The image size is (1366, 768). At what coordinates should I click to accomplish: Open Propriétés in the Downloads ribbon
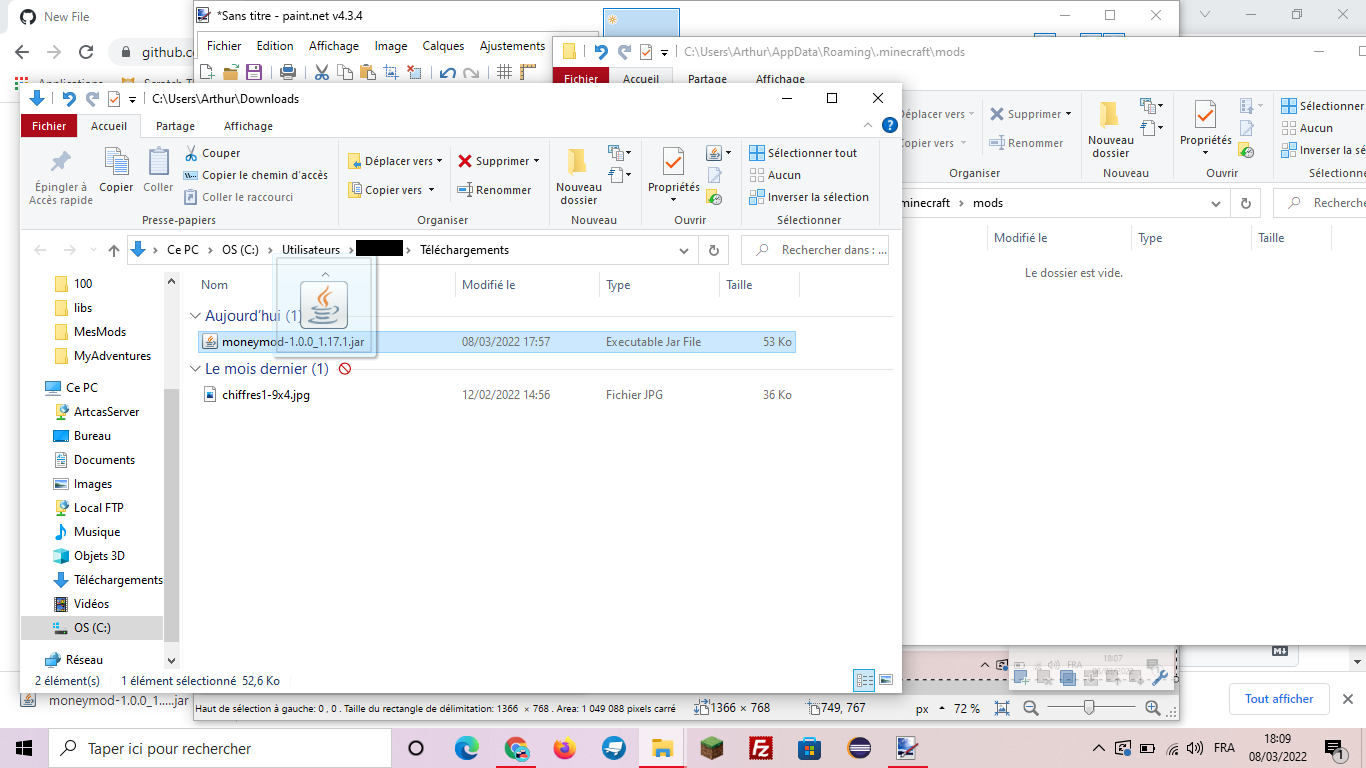pos(674,175)
